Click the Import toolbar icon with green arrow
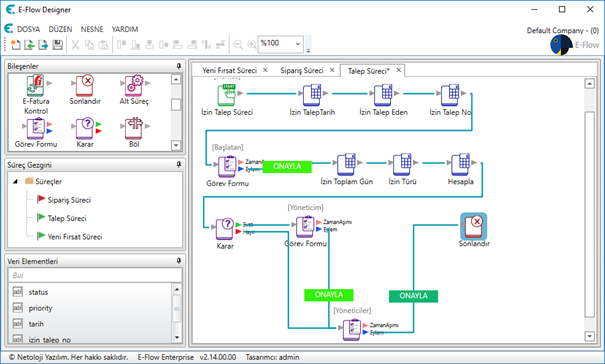The image size is (605, 364). [x=29, y=45]
